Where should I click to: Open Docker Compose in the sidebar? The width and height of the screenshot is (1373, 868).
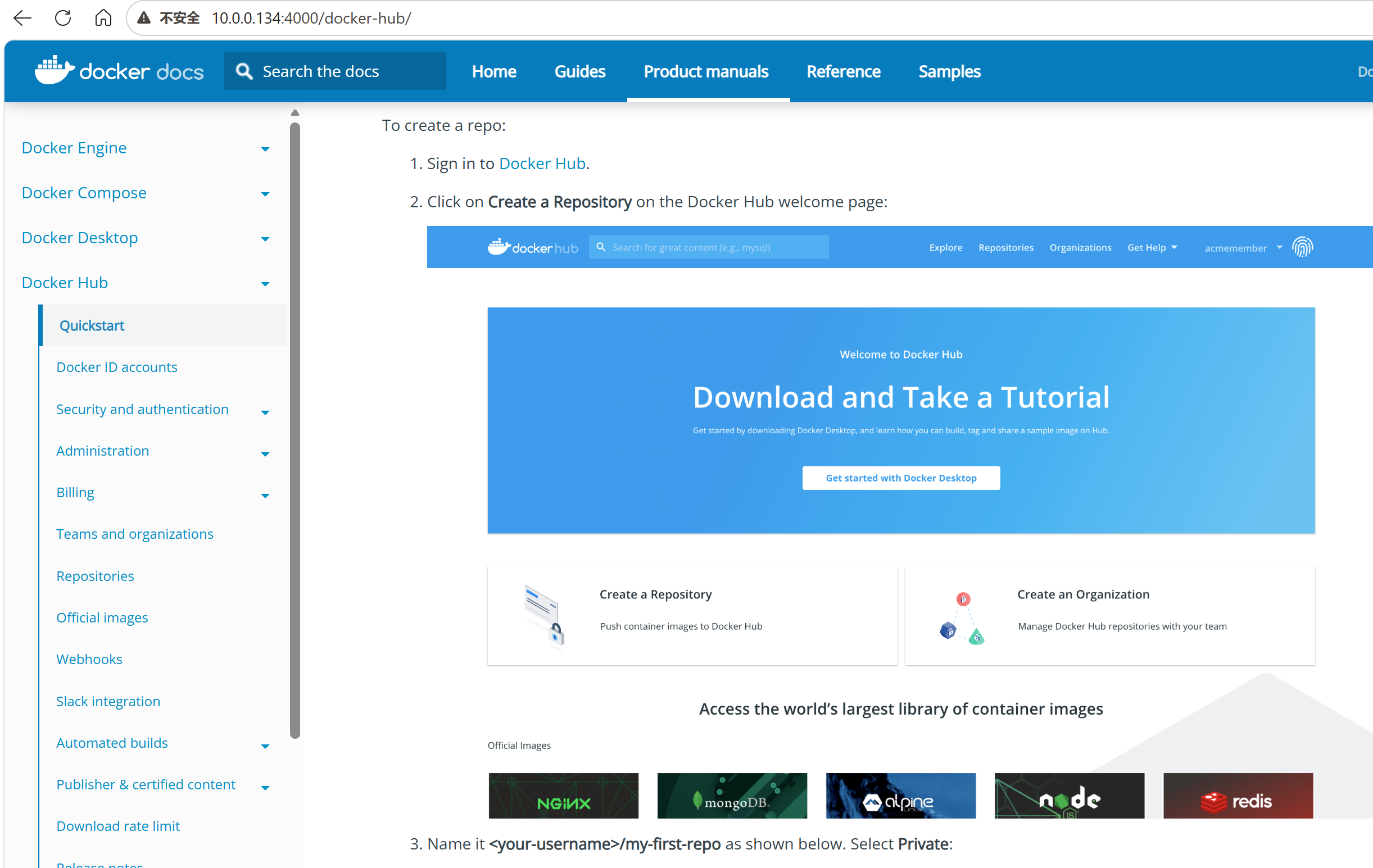point(84,193)
